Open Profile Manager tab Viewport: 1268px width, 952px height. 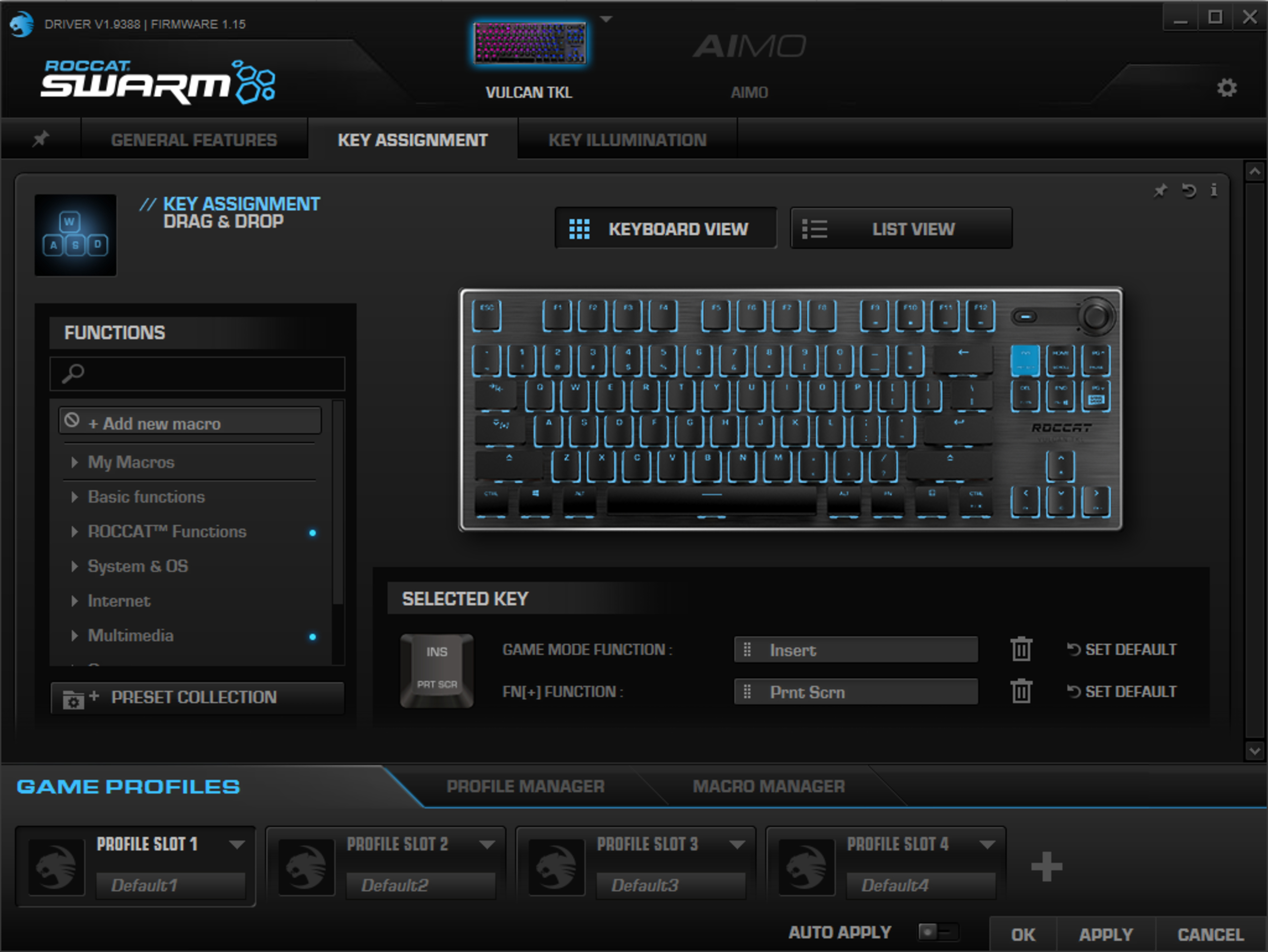(x=525, y=786)
